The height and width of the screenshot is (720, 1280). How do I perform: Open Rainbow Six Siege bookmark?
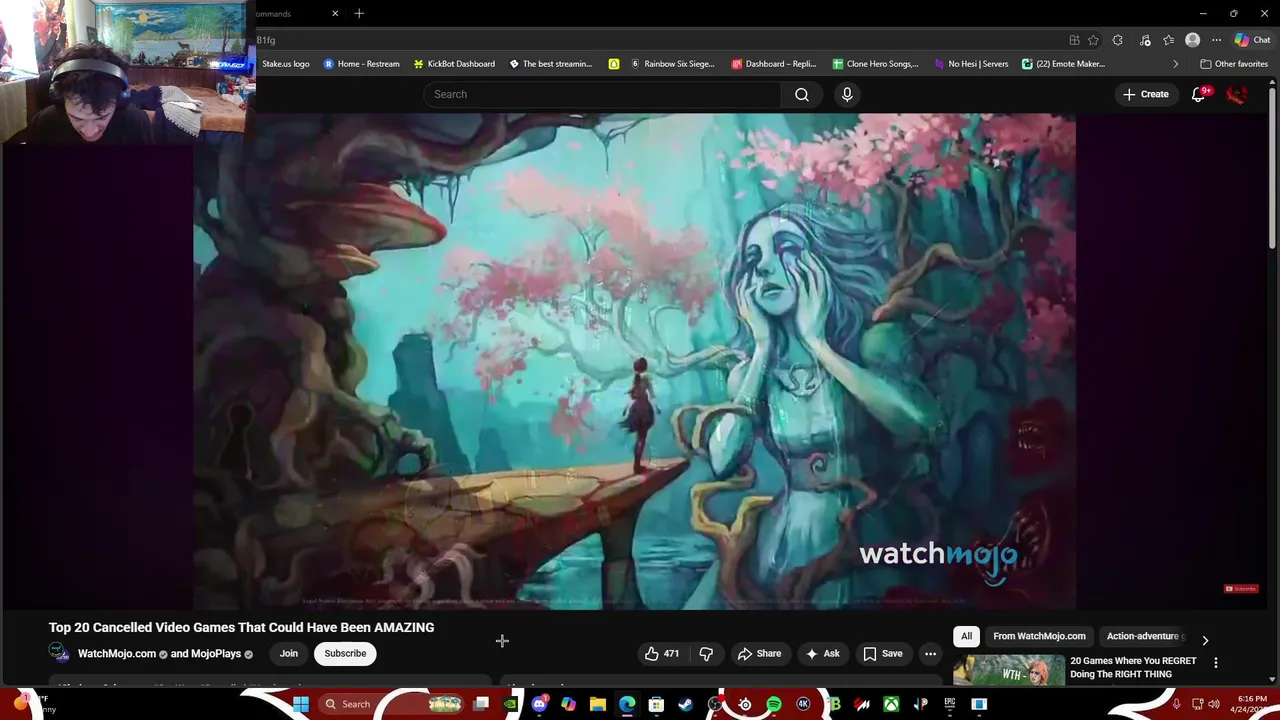coord(672,64)
